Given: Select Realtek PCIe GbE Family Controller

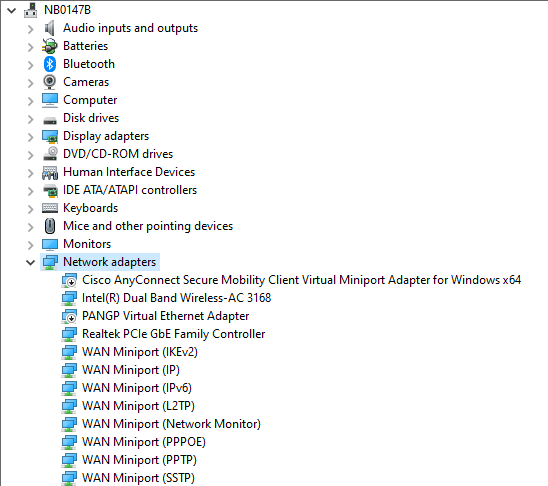Looking at the screenshot, I should (x=173, y=334).
